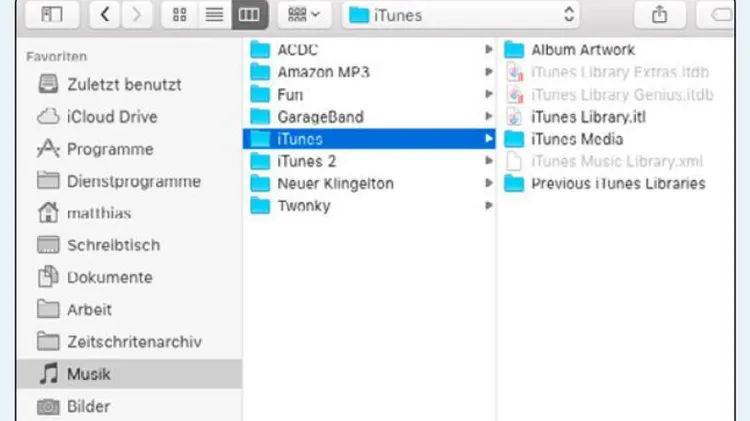This screenshot has height=421, width=750.
Task: Select Musik in sidebar
Action: point(129,374)
